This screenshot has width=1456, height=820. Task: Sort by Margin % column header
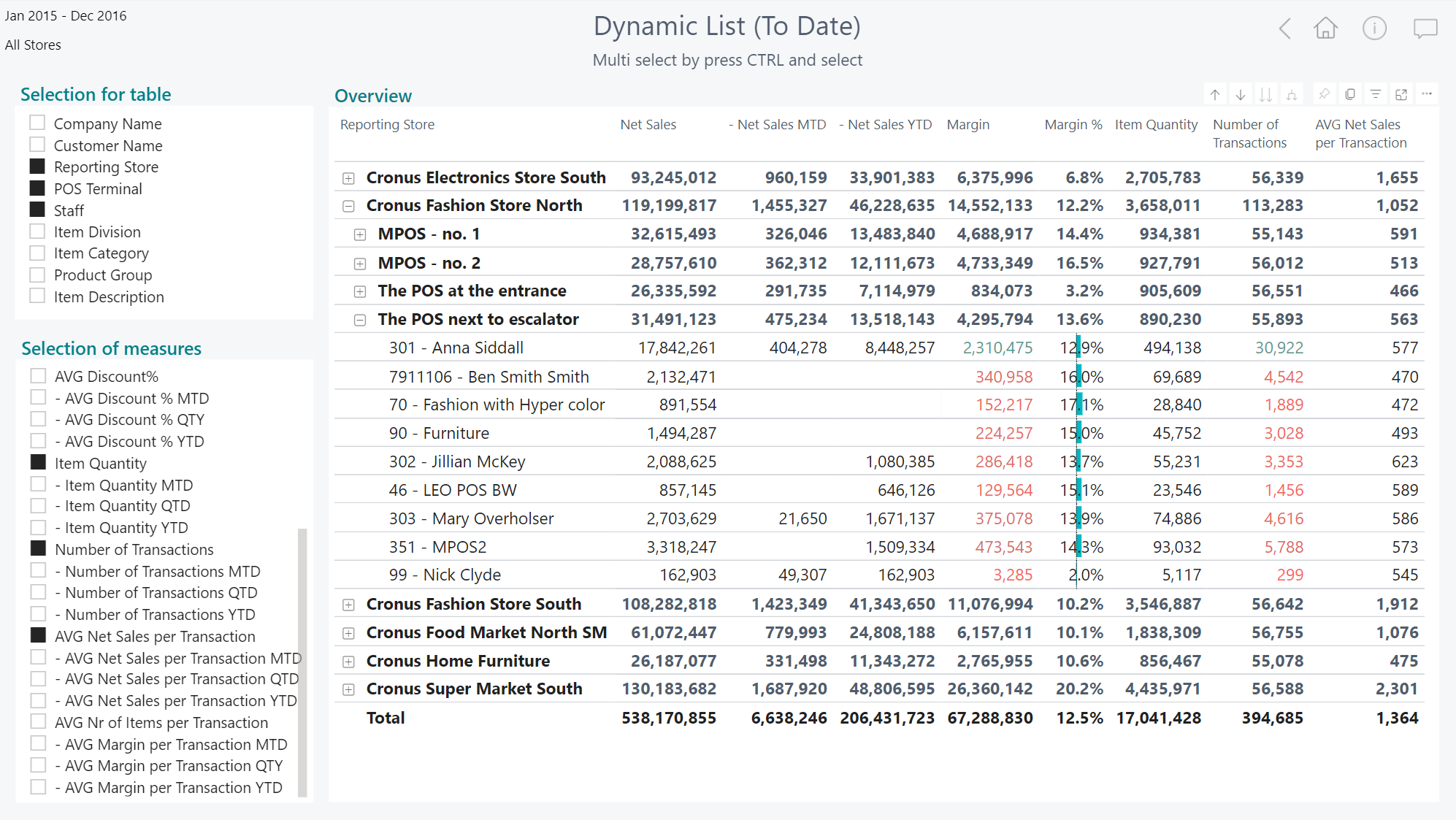pos(1073,125)
